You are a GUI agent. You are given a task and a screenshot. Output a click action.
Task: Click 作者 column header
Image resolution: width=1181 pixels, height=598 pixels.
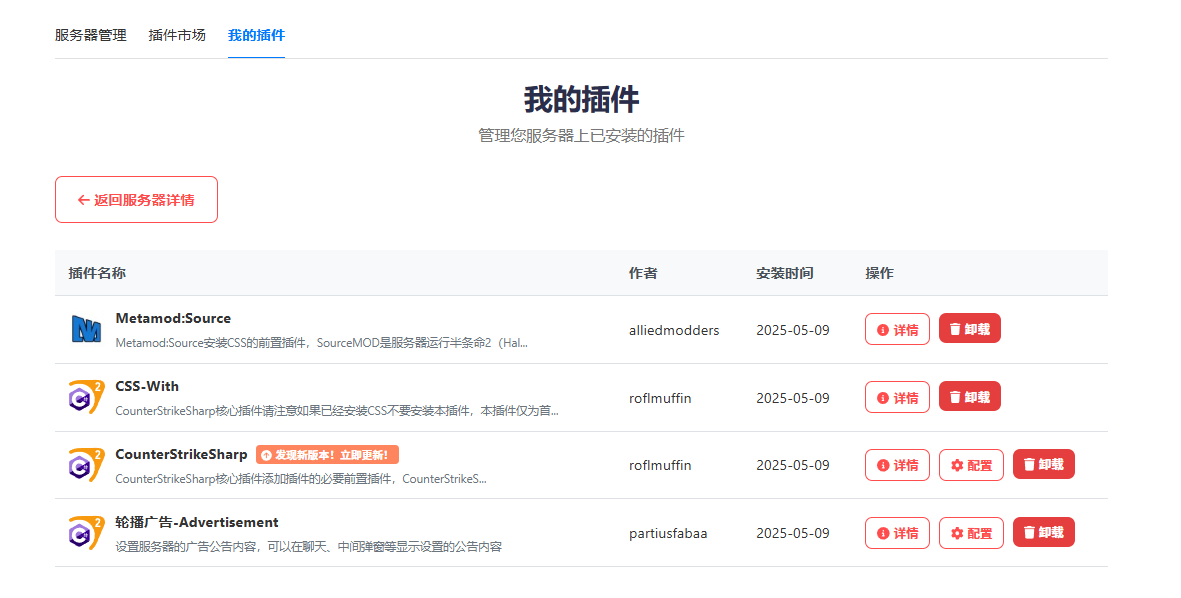coord(643,273)
